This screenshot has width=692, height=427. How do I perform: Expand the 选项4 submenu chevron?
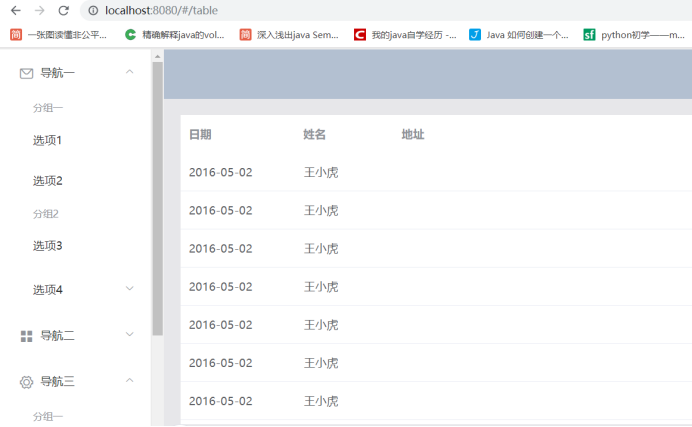point(129,288)
